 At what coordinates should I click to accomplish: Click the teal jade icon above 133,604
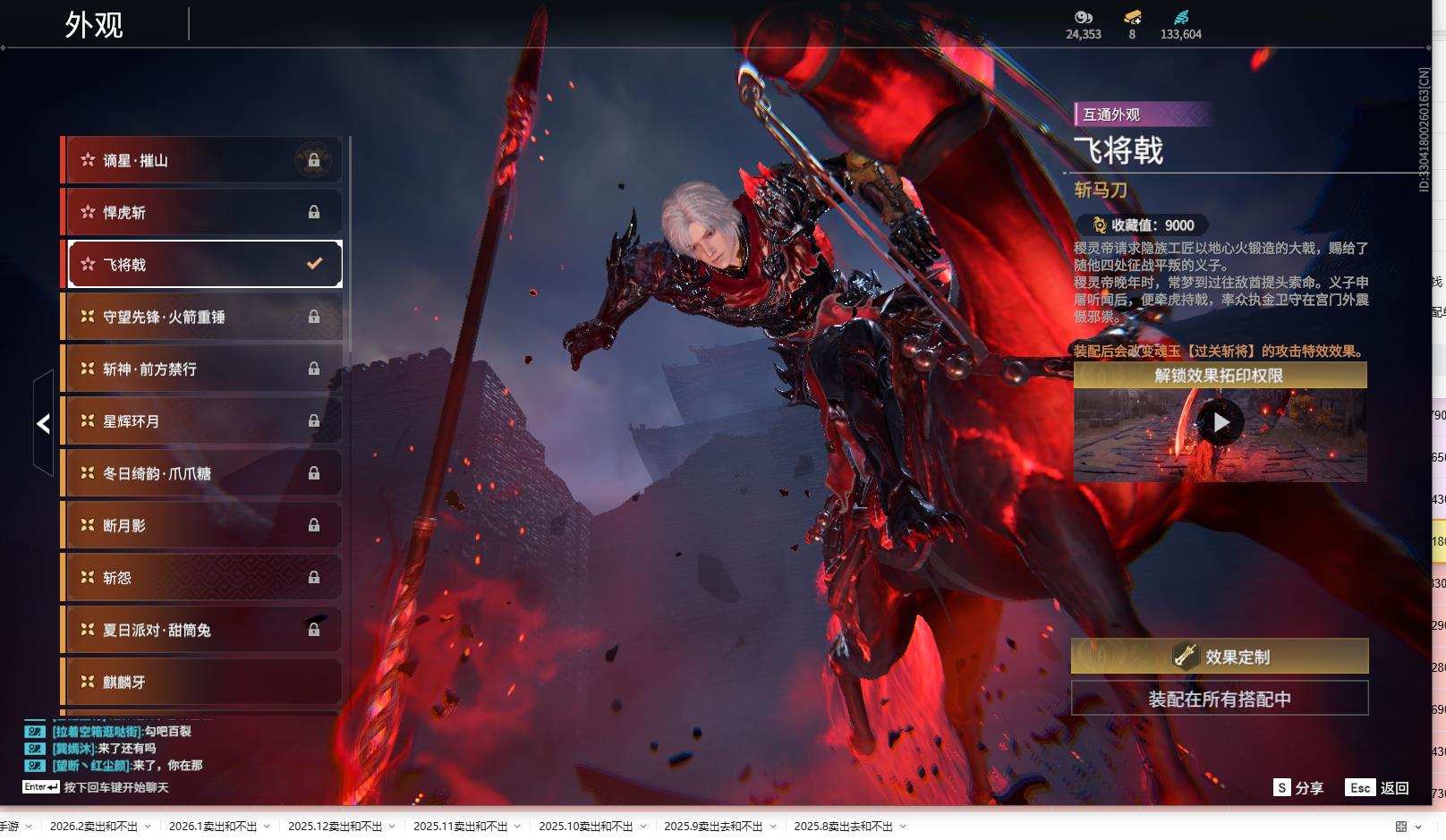[x=1181, y=17]
